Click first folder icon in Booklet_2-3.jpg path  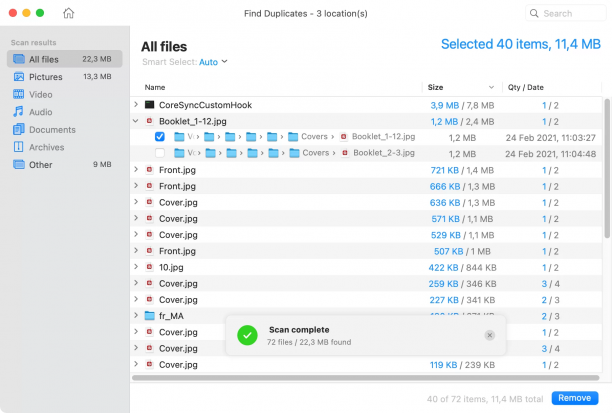[x=179, y=153]
